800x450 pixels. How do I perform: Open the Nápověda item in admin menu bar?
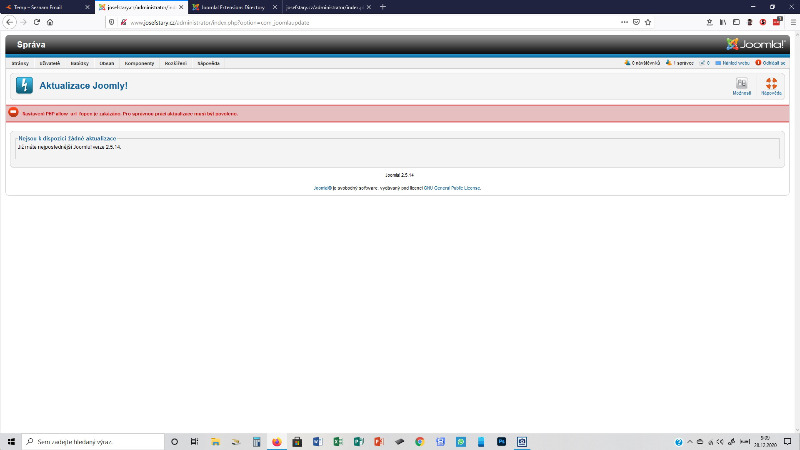(208, 63)
